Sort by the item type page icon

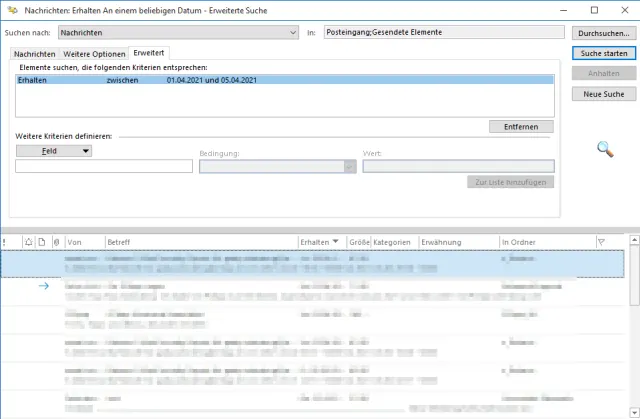42,242
